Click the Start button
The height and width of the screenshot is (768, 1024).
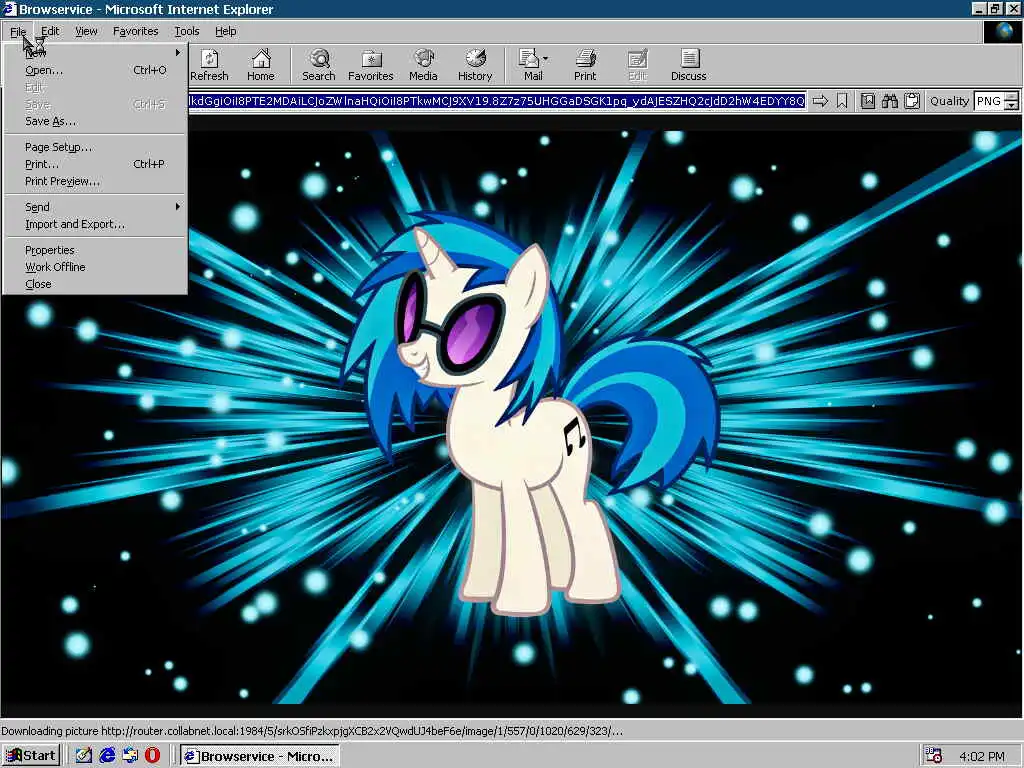pos(31,756)
